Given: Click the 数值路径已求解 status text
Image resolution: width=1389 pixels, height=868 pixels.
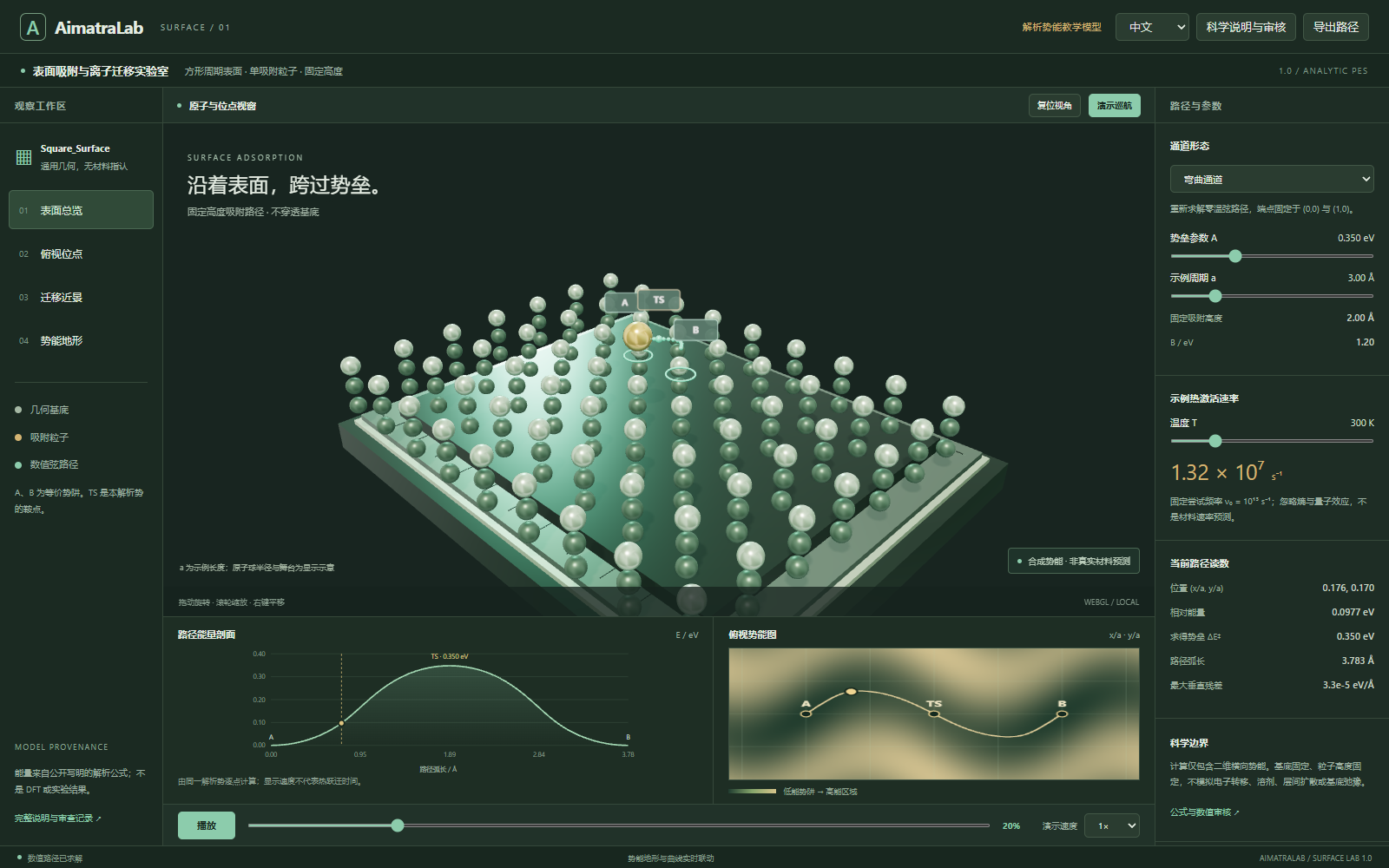Looking at the screenshot, I should (55, 858).
